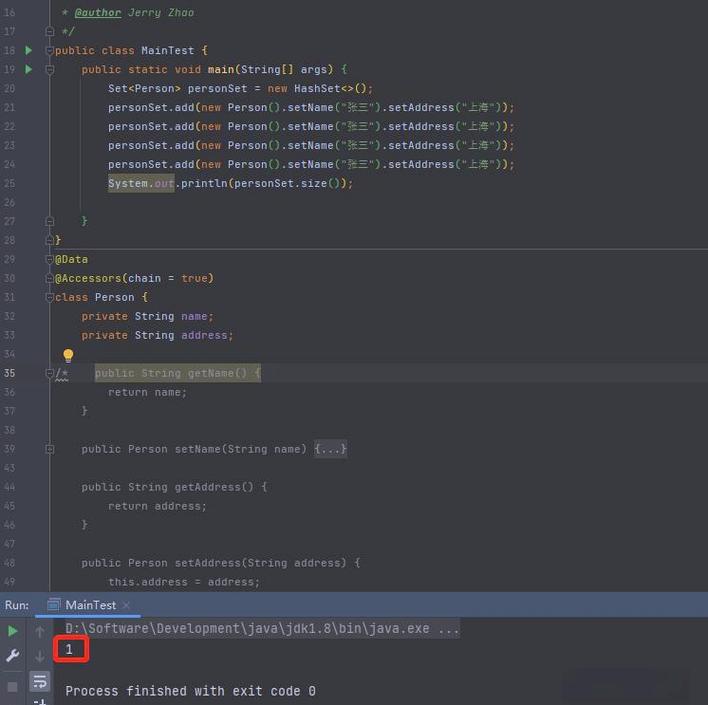The width and height of the screenshot is (708, 705).
Task: Click the @Accessors annotation text
Action: 88,278
